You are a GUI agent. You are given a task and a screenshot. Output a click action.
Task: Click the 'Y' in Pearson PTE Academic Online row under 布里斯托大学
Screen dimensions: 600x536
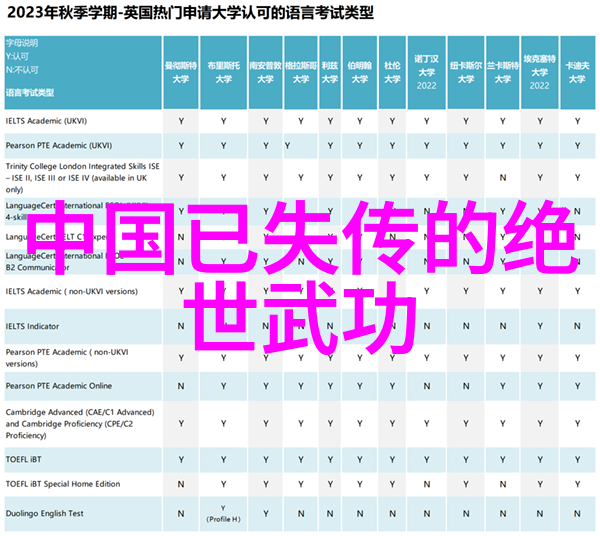[x=223, y=386]
